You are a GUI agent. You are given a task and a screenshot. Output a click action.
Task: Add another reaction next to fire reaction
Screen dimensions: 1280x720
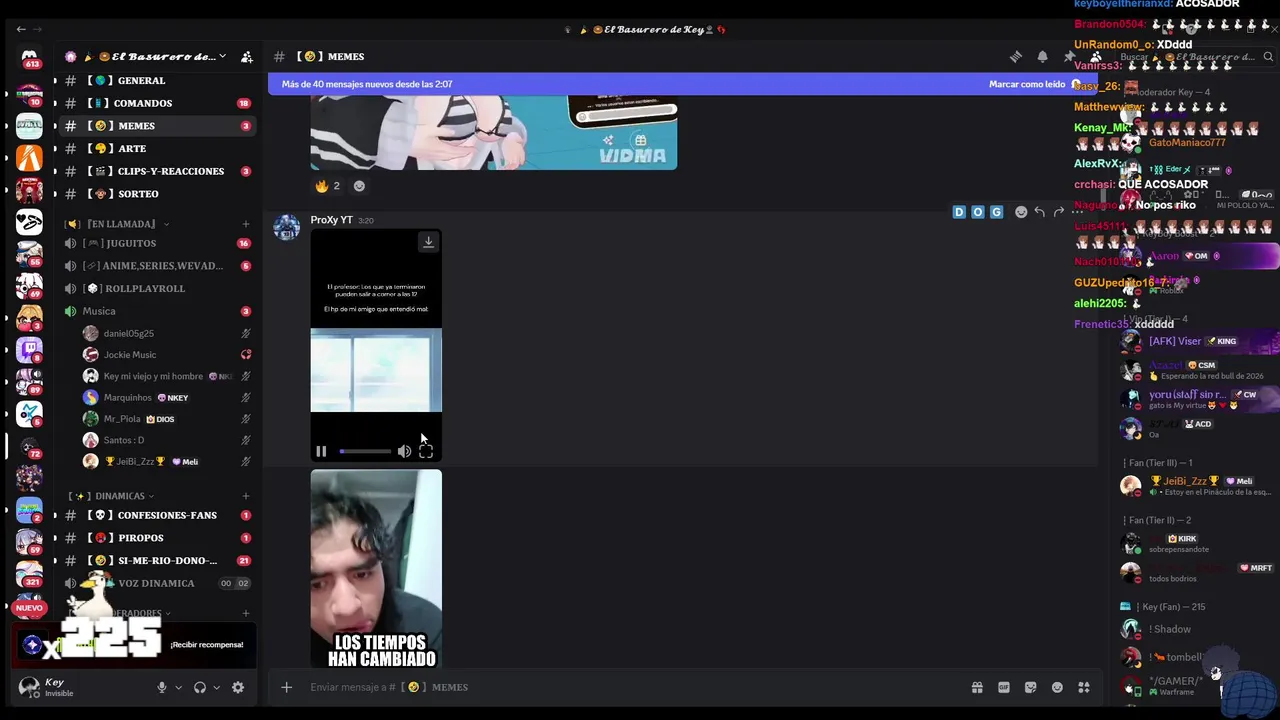pos(359,186)
